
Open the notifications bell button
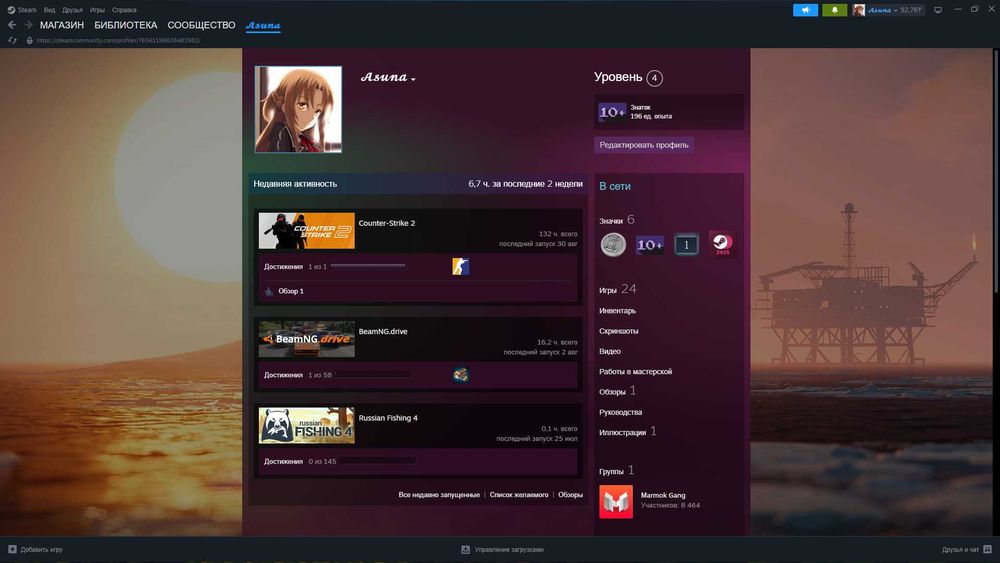pyautogui.click(x=834, y=10)
